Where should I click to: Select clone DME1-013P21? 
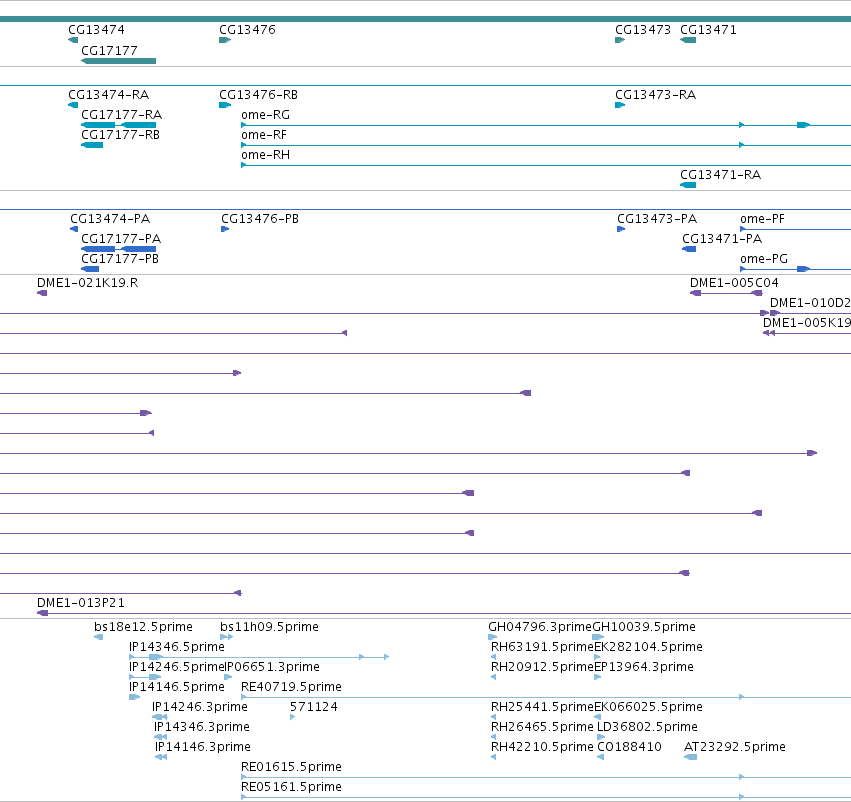tap(80, 603)
